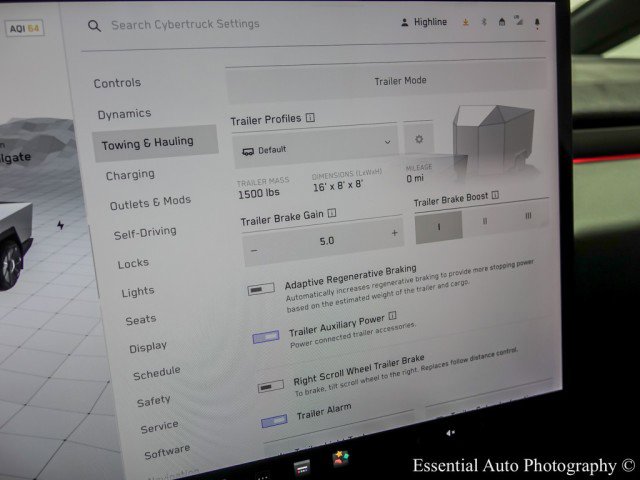
Task: Tap the cellular signal icon
Action: [519, 20]
